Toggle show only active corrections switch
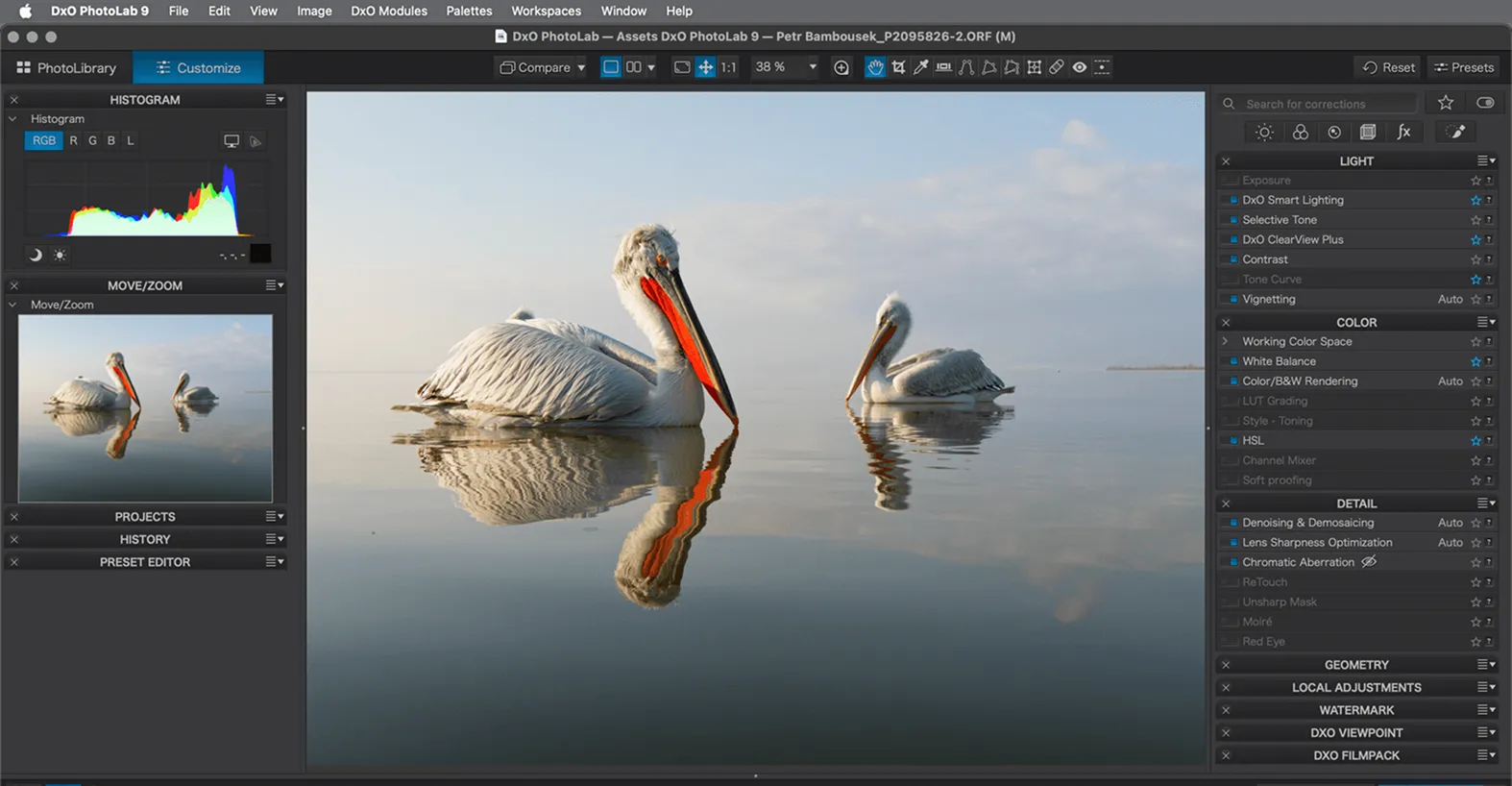 click(1485, 103)
